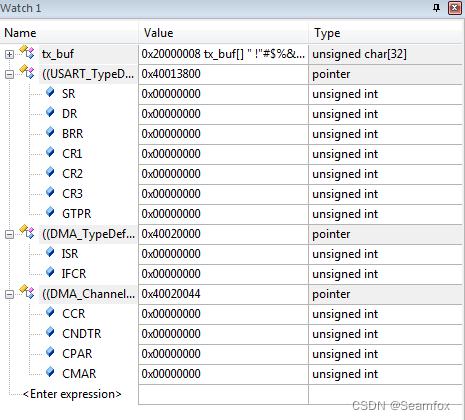Select the CPAR register name
This screenshot has width=465, height=420.
pos(77,354)
